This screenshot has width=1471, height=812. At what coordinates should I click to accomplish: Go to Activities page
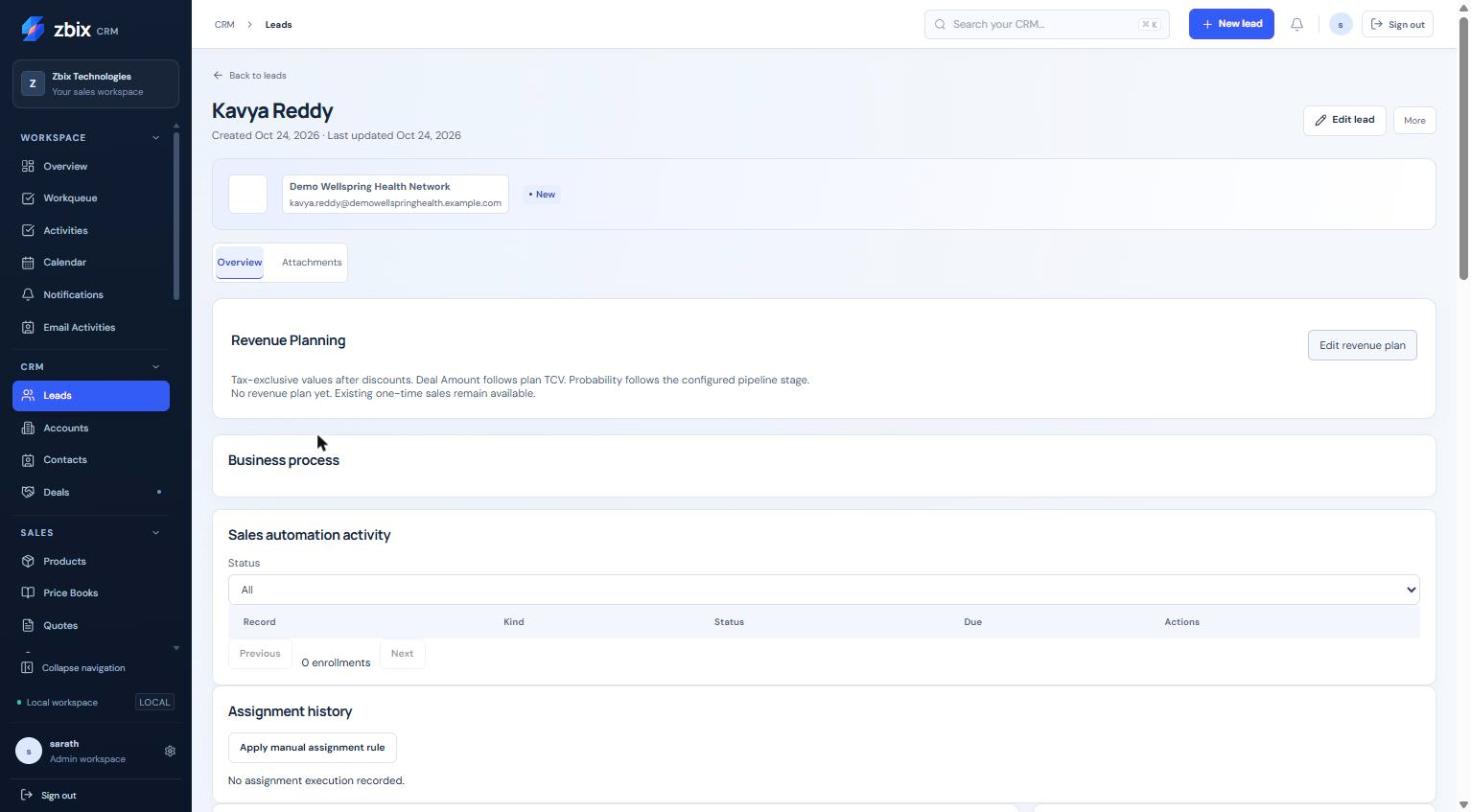[x=91, y=230]
